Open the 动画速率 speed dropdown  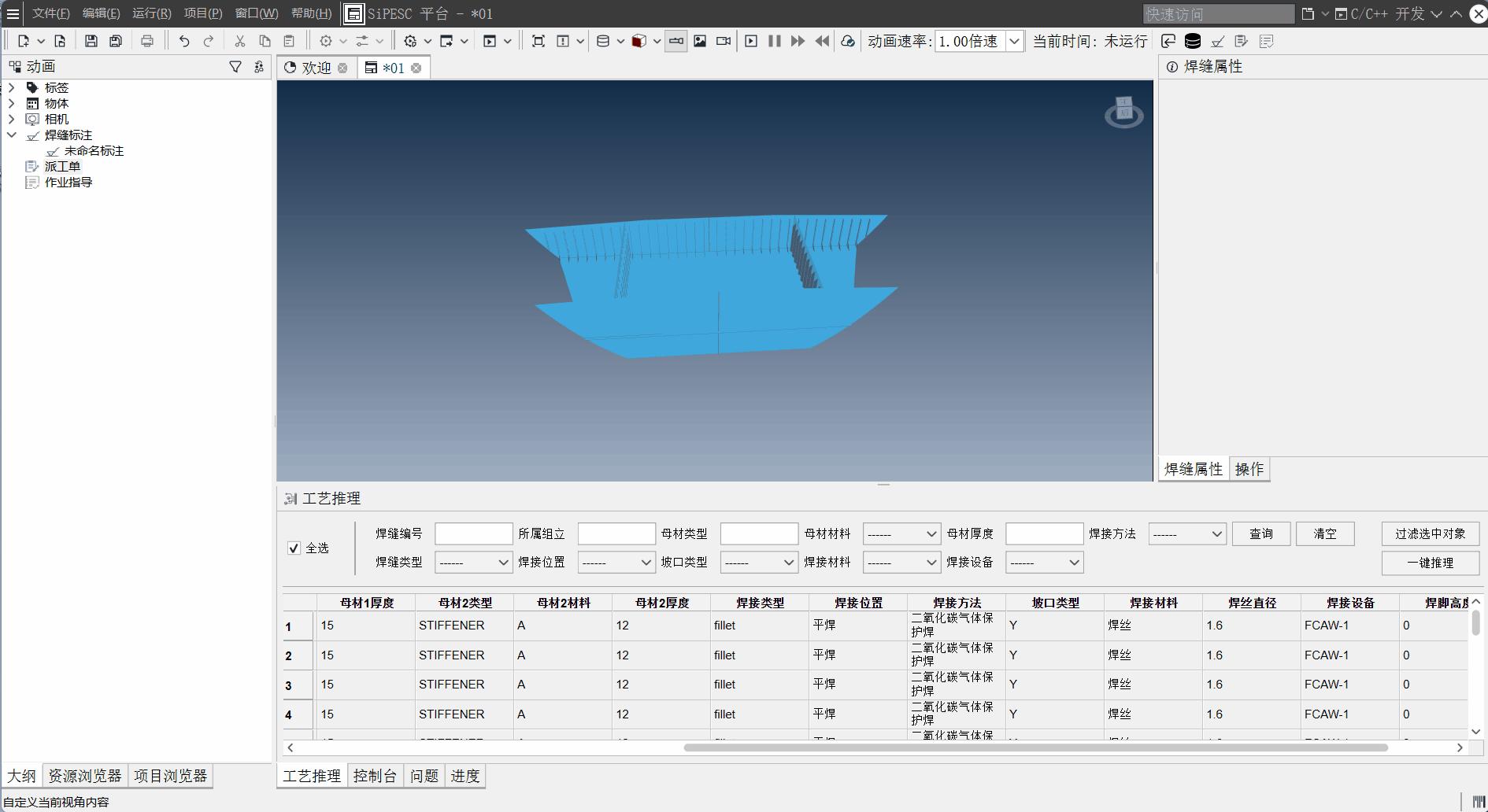point(1015,41)
